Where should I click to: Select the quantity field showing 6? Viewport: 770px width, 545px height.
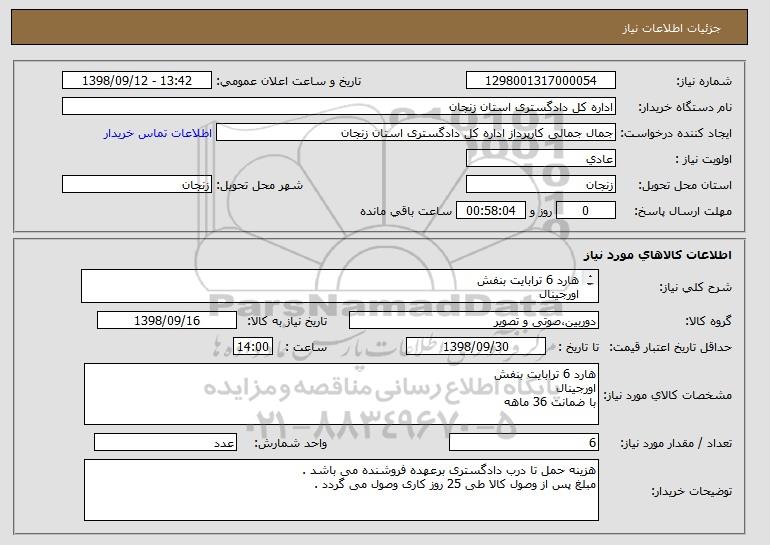click(x=524, y=442)
